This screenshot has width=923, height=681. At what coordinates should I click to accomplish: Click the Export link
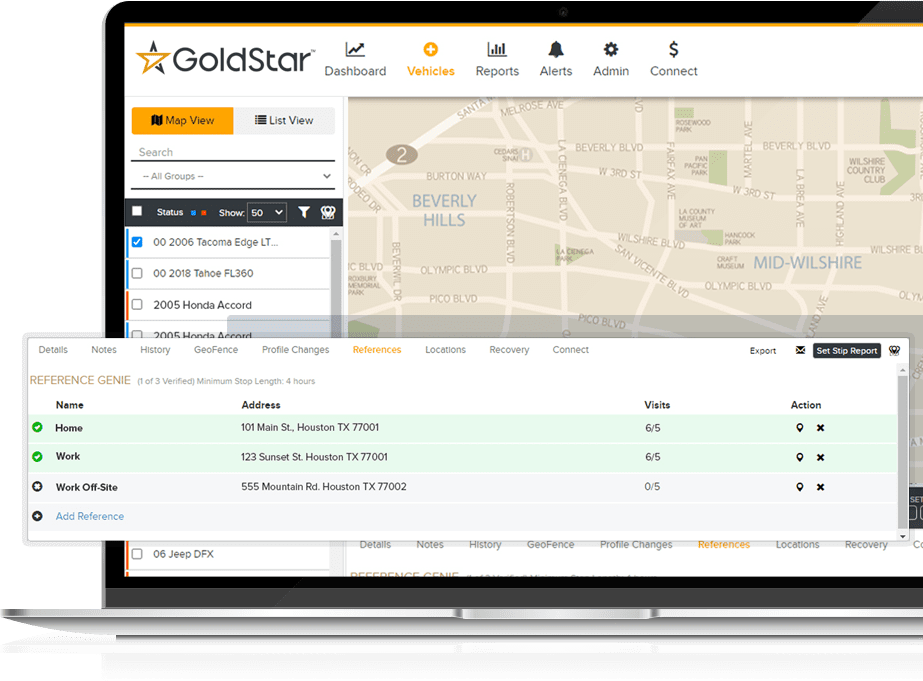(763, 351)
